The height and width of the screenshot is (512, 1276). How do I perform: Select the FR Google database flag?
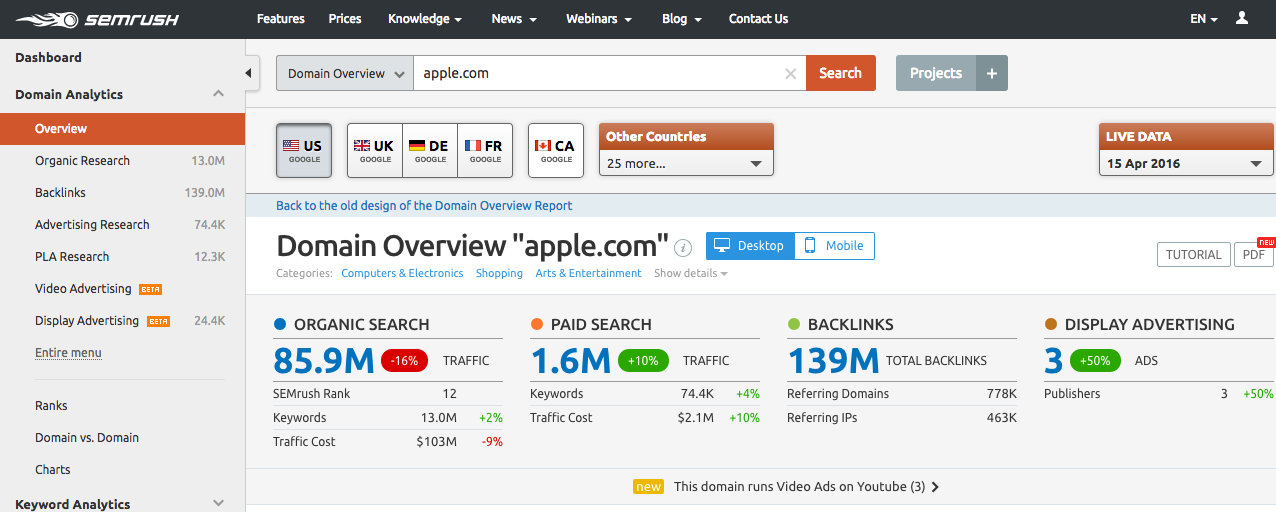coord(485,150)
